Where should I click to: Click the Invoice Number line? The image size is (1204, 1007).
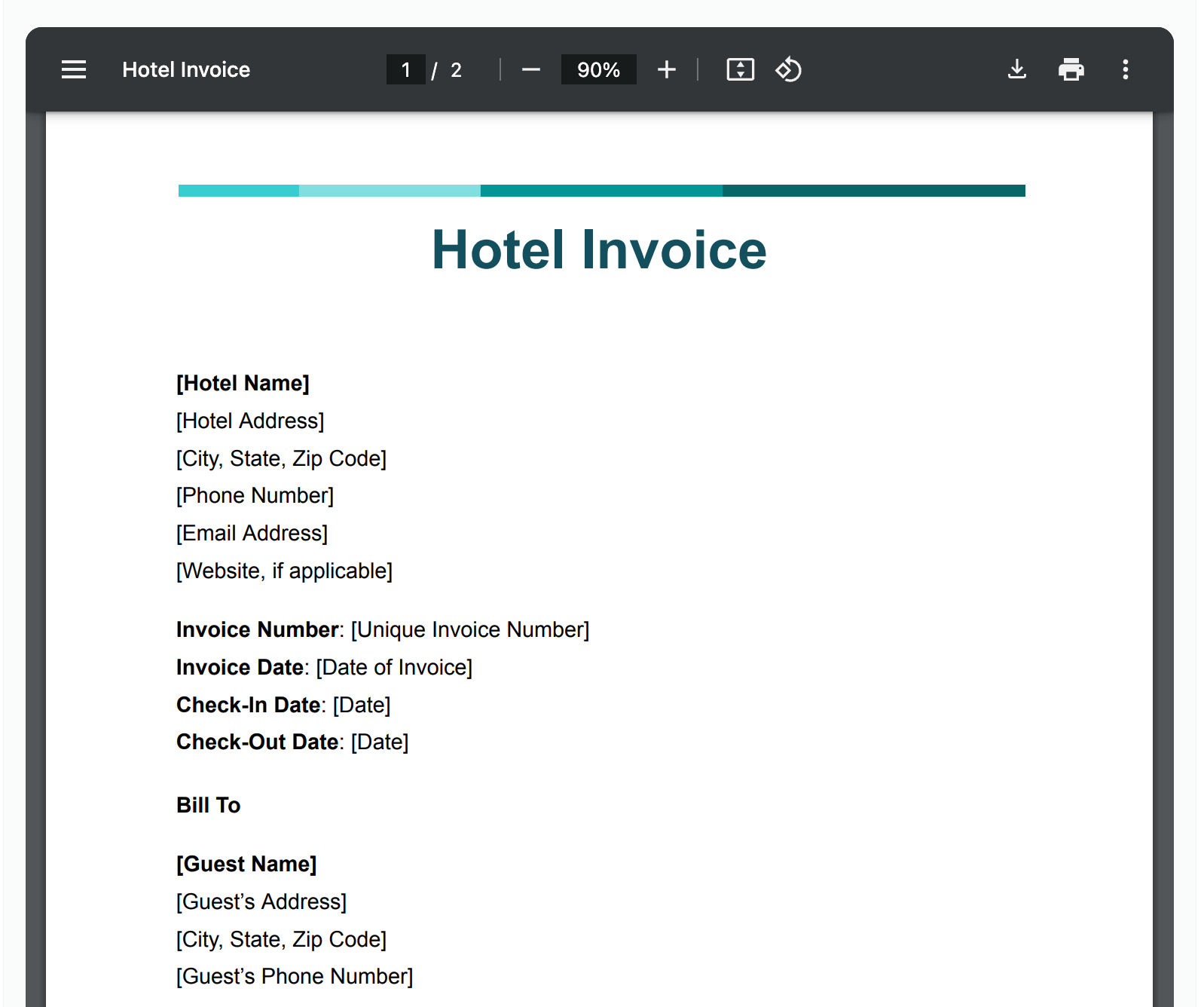[x=383, y=630]
